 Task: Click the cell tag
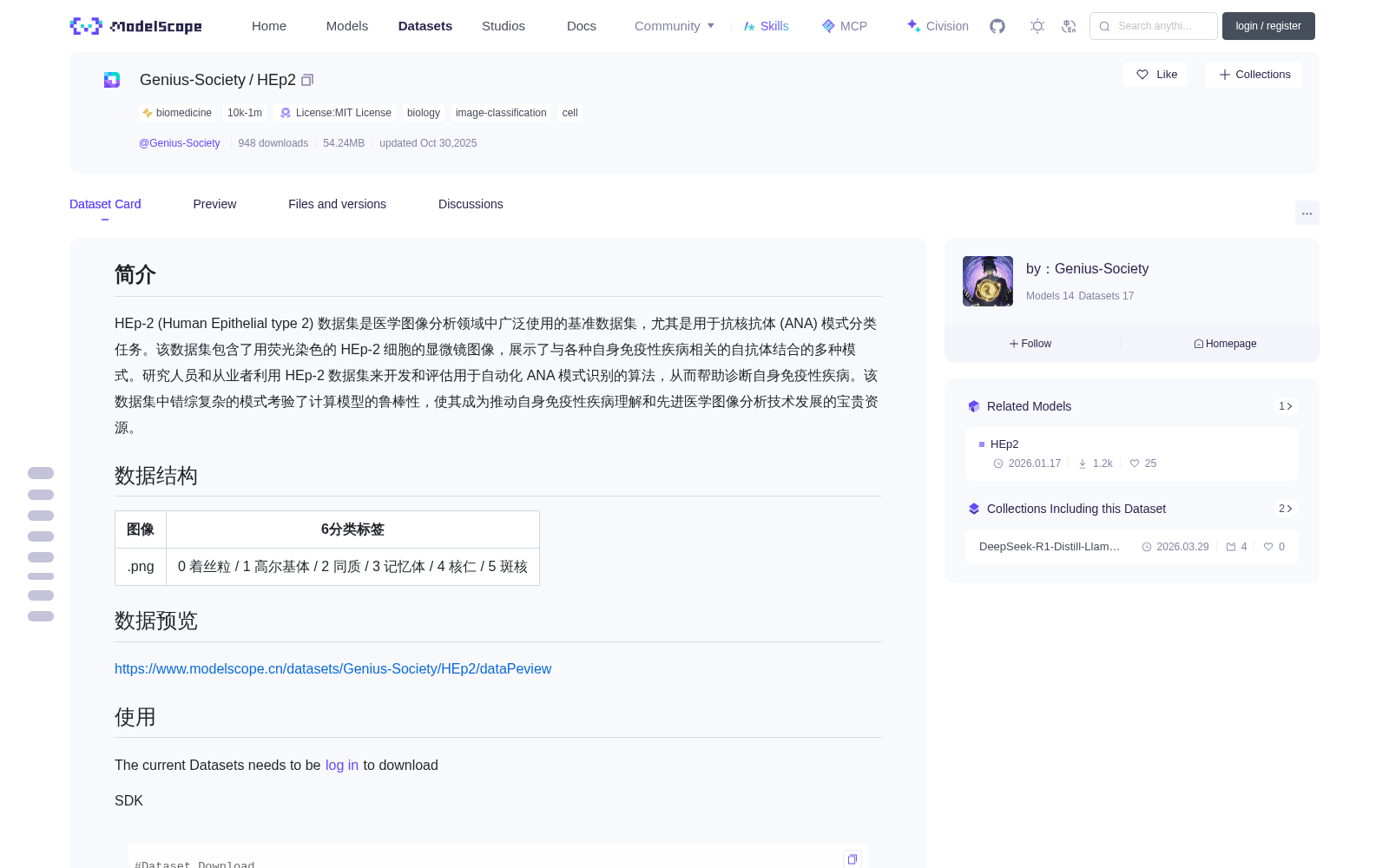coord(569,113)
